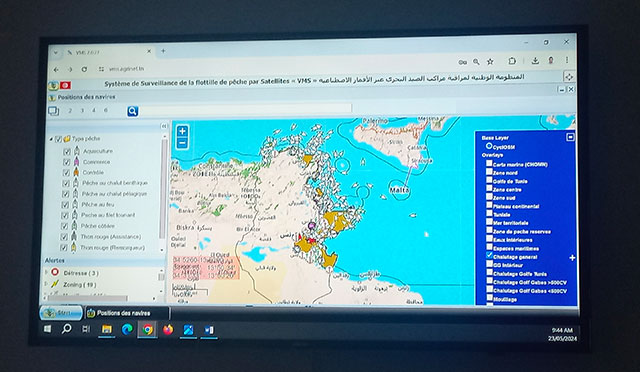This screenshot has width=640, height=372.
Task: Click the red Détresse alert icon
Action: click(x=55, y=272)
